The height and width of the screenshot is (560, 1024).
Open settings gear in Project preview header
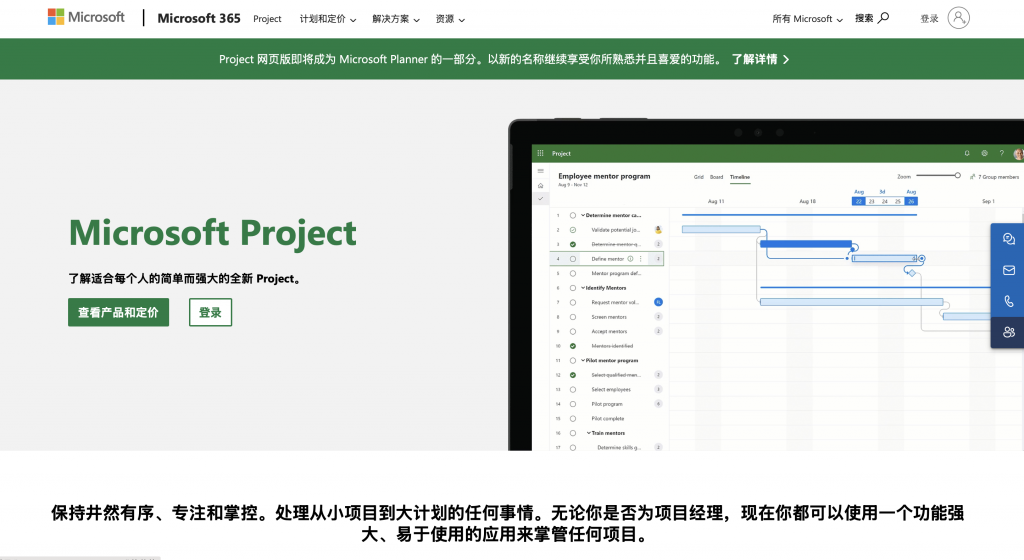984,153
